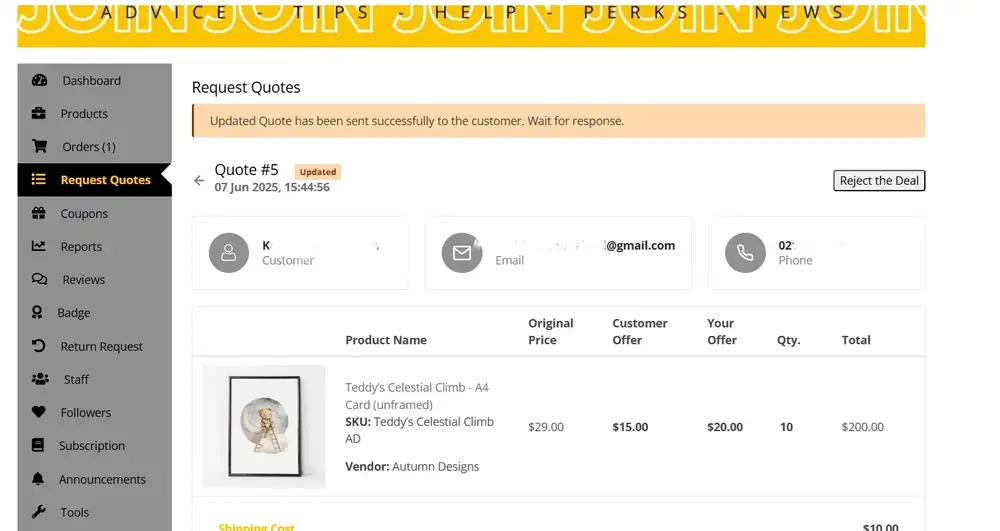The width and height of the screenshot is (1000, 531).
Task: Click the Request Quotes page heading
Action: point(246,87)
